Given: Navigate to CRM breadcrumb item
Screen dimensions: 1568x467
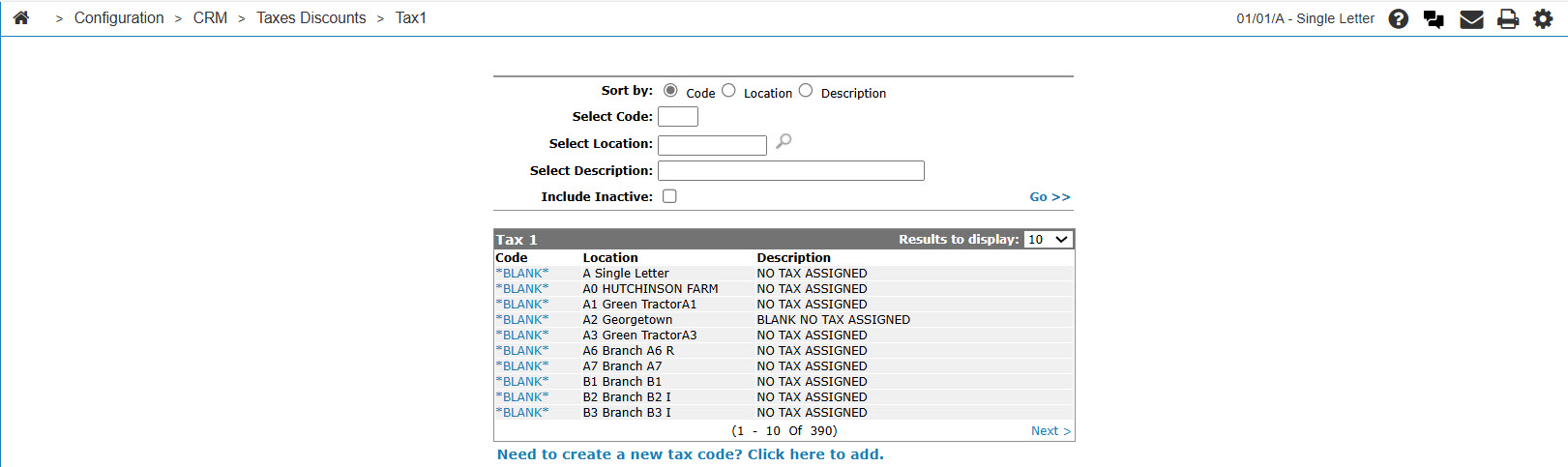Looking at the screenshot, I should pos(210,18).
